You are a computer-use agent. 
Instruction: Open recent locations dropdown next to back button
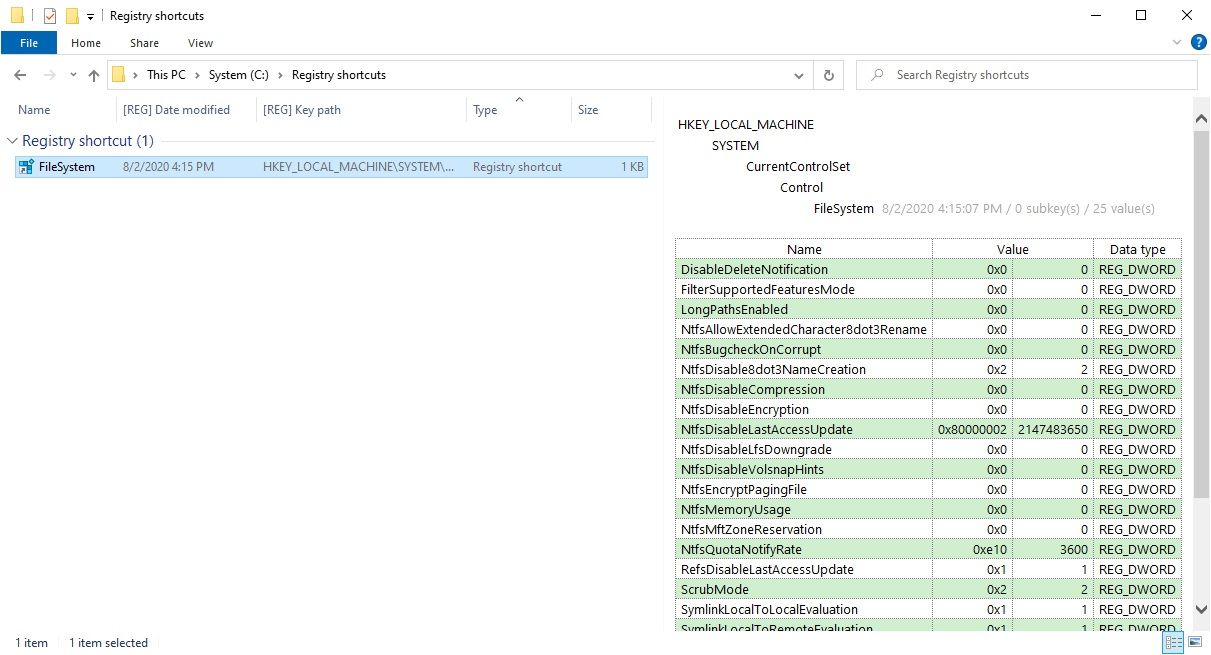coord(72,74)
